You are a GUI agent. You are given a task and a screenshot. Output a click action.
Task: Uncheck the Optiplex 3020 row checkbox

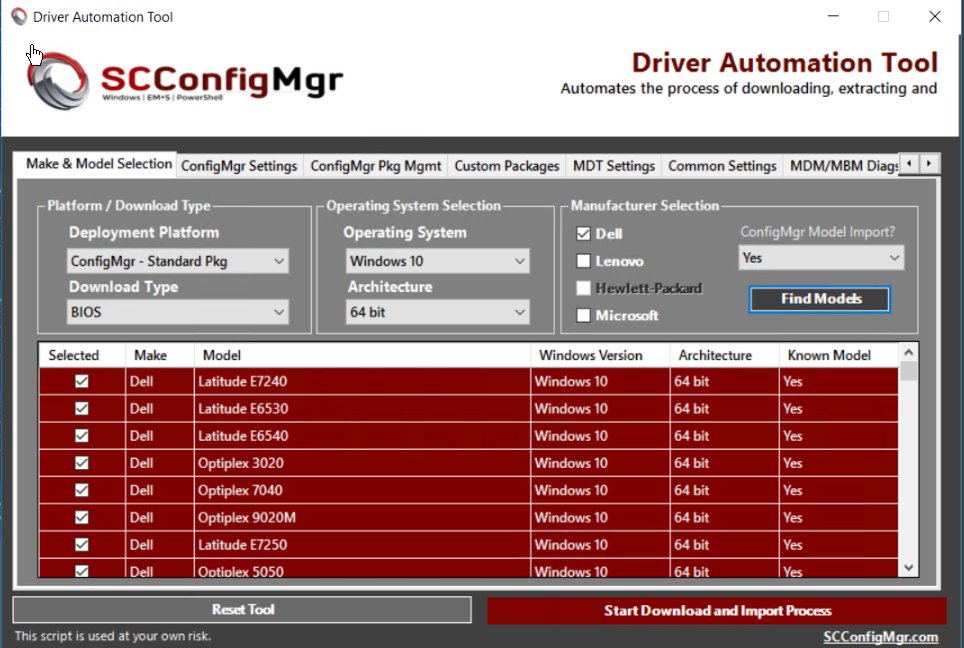coord(82,462)
